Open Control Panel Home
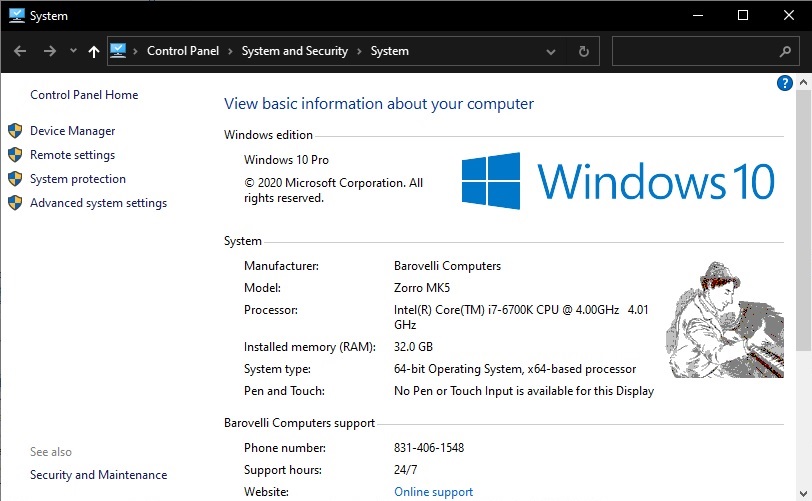Viewport: 812px width, 501px height. (84, 95)
